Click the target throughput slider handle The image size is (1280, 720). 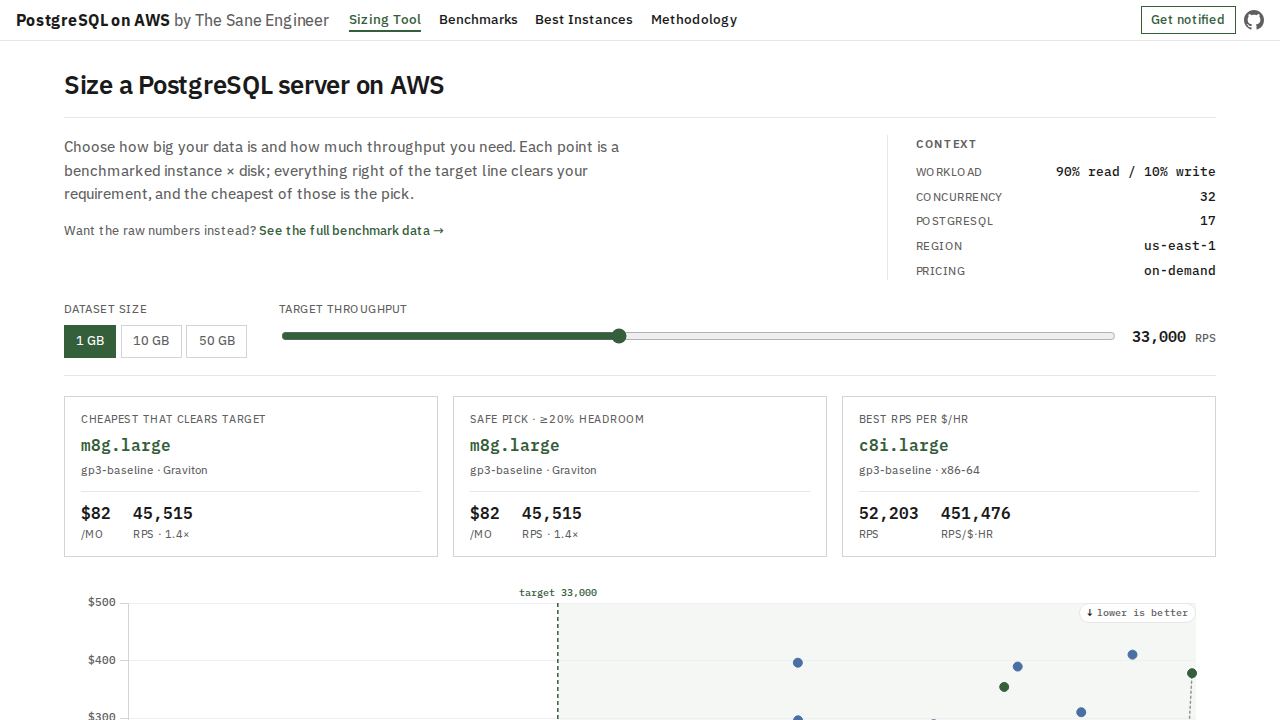click(x=619, y=336)
